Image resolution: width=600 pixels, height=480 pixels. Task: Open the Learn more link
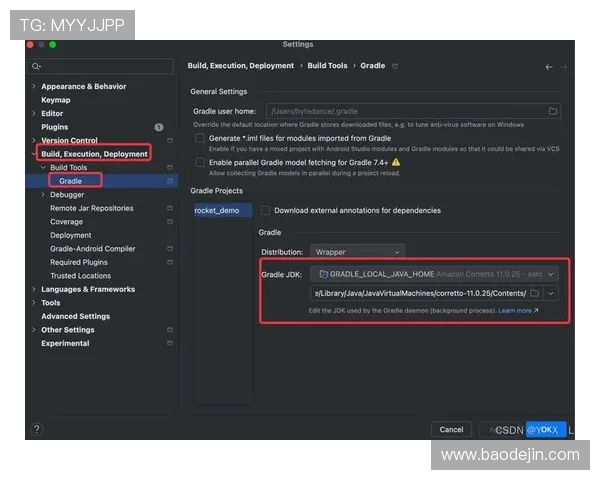point(517,311)
